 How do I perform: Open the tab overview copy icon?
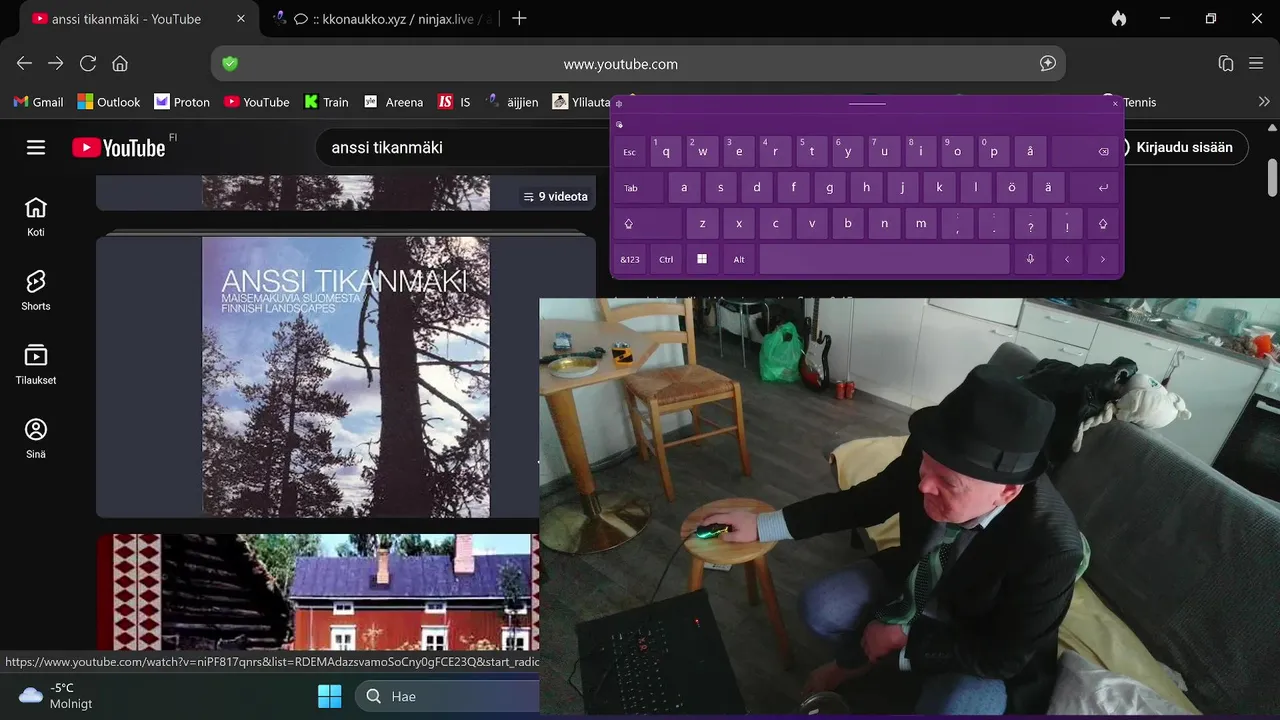1226,63
